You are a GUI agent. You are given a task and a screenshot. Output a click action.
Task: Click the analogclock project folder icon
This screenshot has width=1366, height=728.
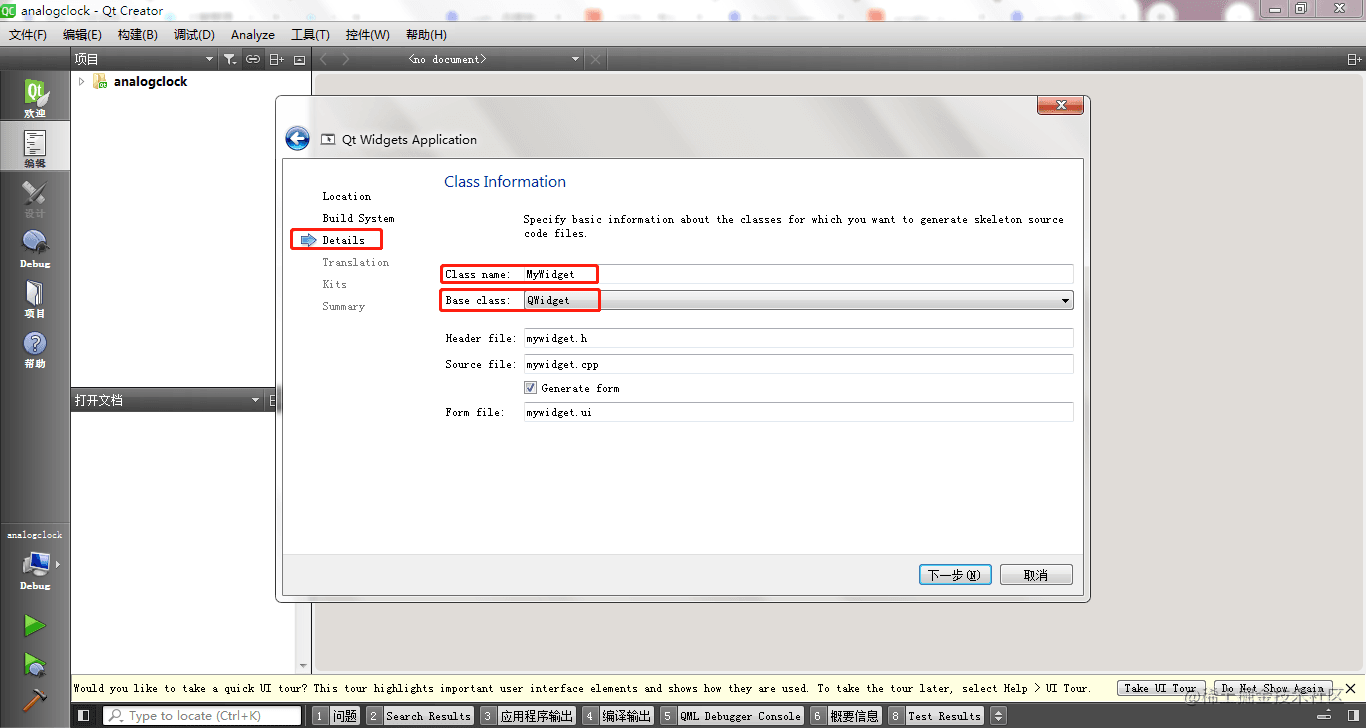click(100, 81)
